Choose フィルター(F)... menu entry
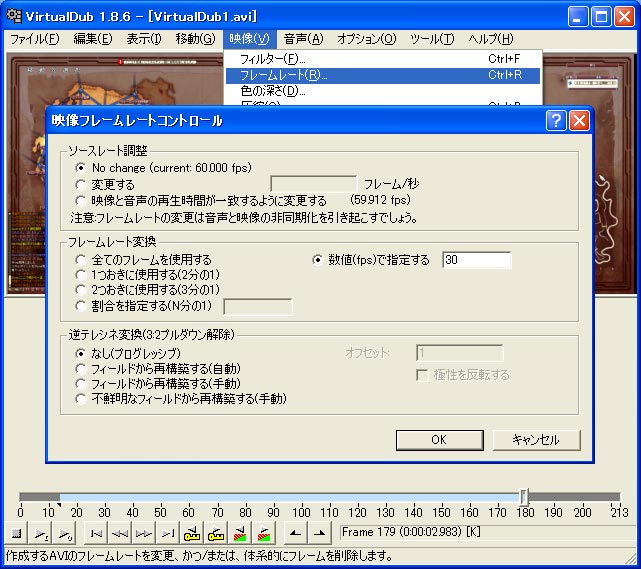Viewport: 641px width, 569px height. (x=383, y=59)
